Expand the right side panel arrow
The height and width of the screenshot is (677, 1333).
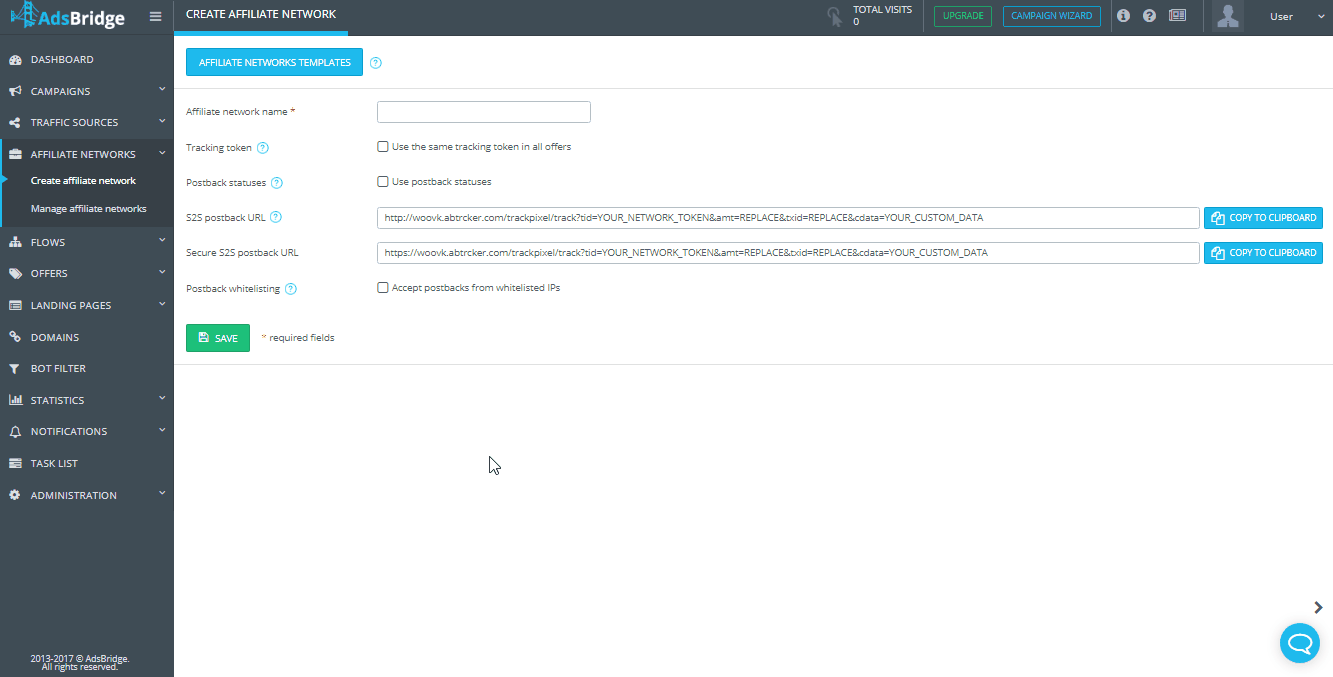(x=1318, y=607)
